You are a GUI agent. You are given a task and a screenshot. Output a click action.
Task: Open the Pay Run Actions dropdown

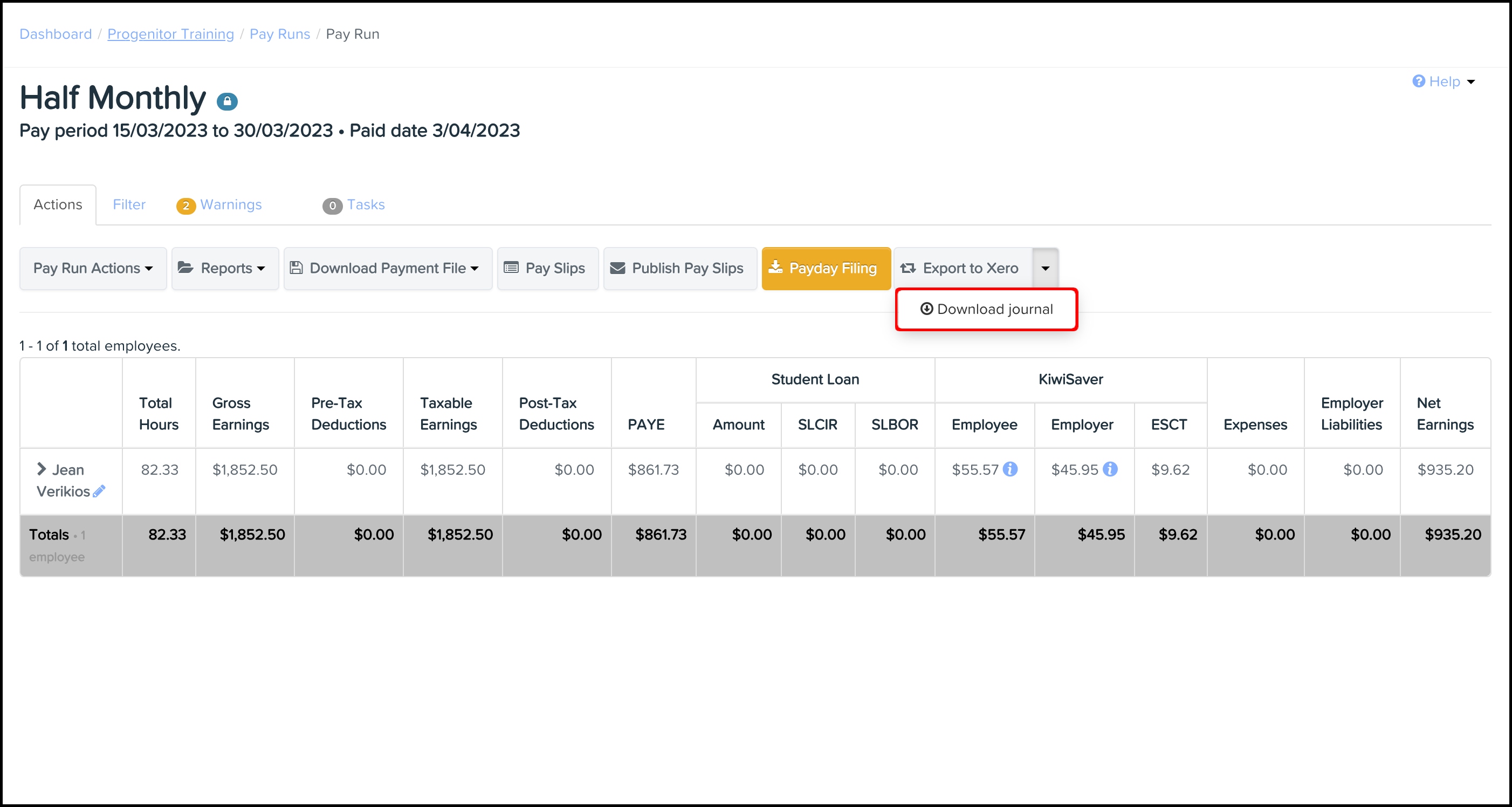[x=93, y=268]
